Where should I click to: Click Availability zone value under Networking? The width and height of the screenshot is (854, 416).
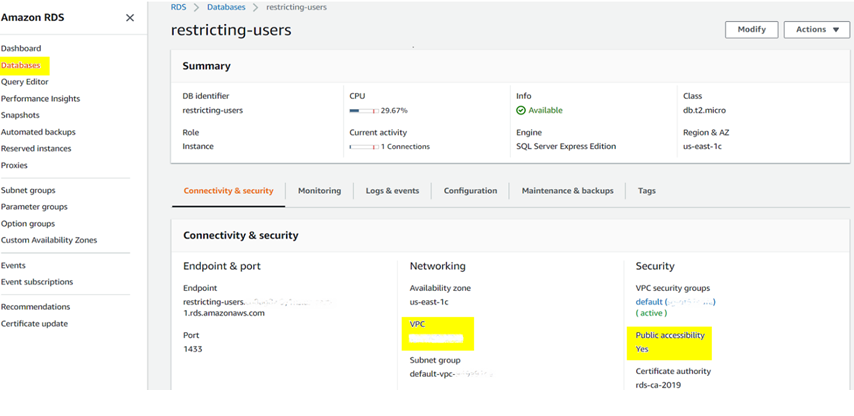(429, 302)
